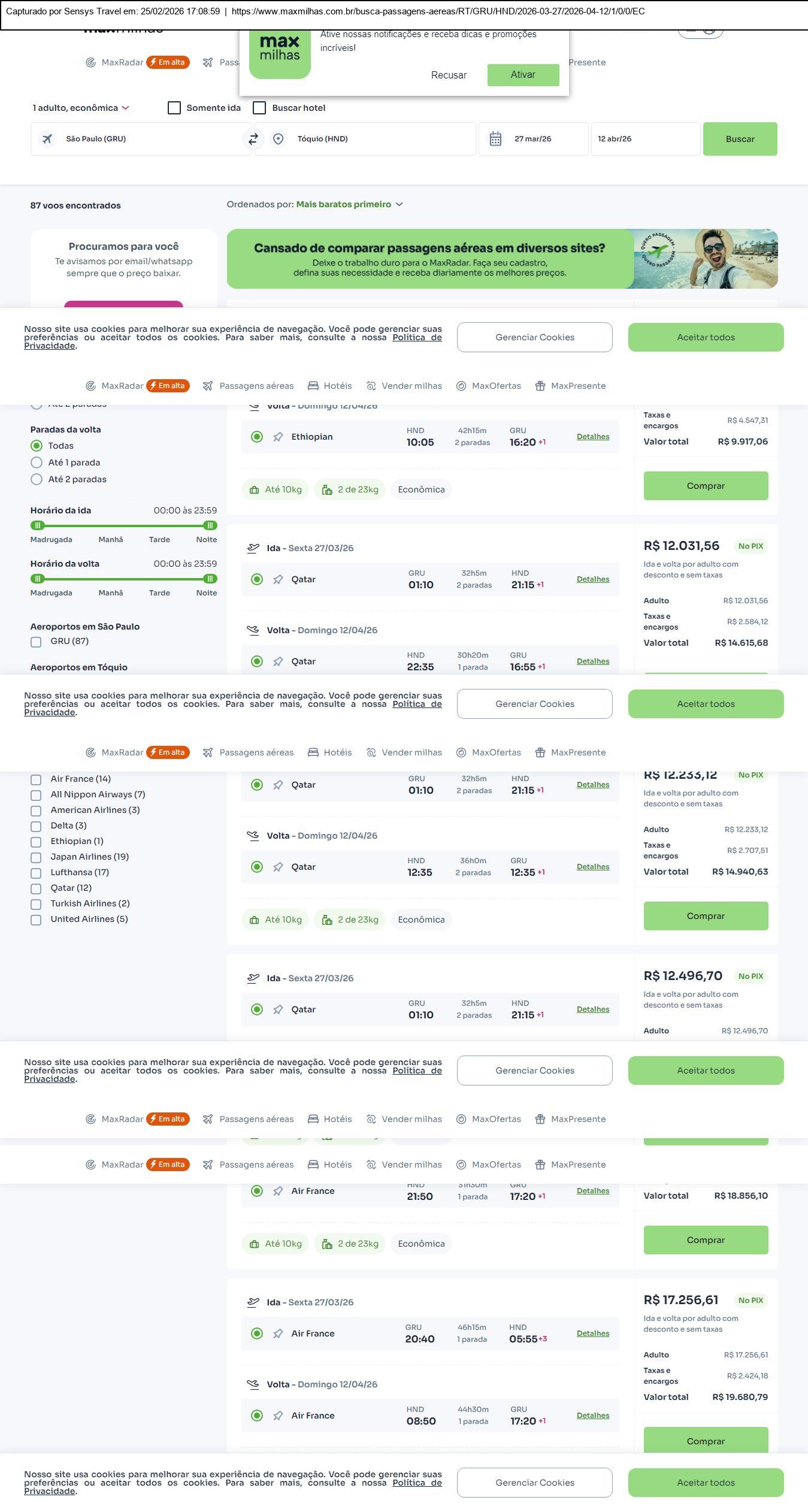Click Ativar to enable notifications
Screen dimensions: 808x1512
click(x=523, y=75)
